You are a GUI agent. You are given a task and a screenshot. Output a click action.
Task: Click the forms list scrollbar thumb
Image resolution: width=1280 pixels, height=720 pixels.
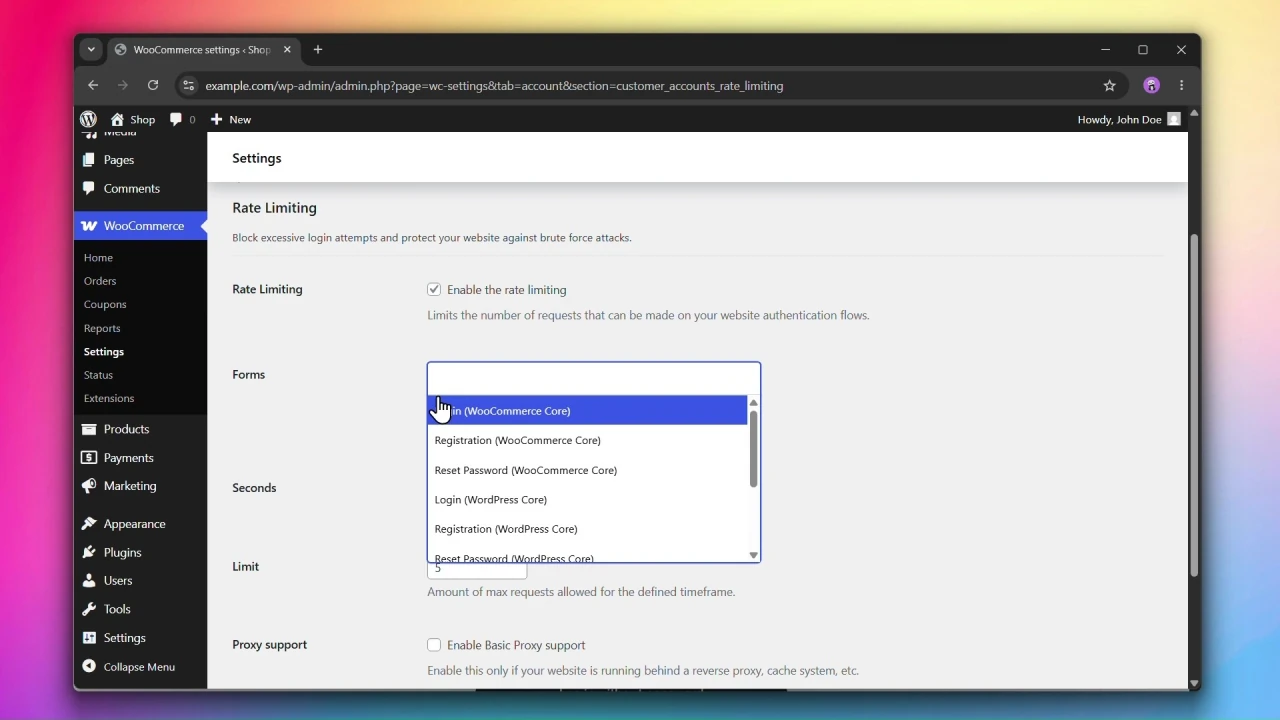pos(754,450)
